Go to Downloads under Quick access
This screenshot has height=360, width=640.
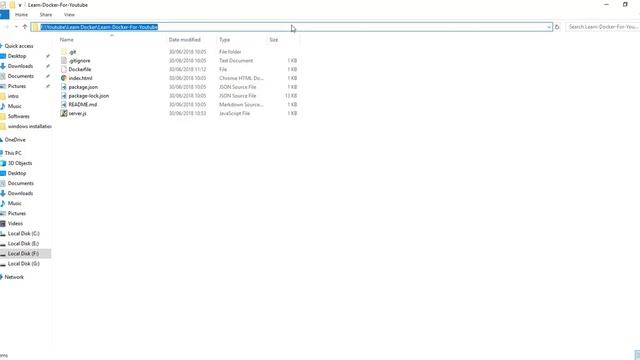click(20, 66)
